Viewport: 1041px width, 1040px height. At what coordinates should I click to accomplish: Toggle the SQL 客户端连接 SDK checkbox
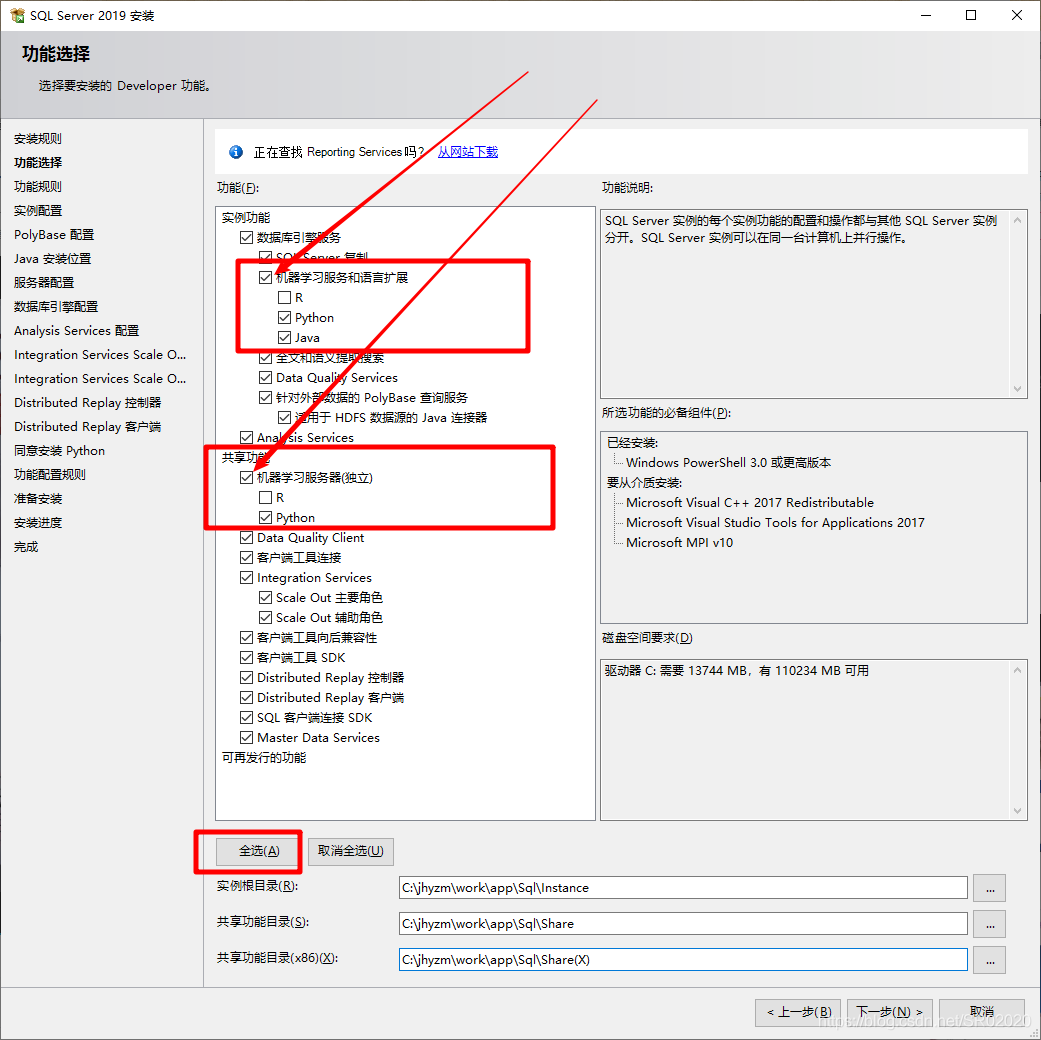click(x=246, y=718)
